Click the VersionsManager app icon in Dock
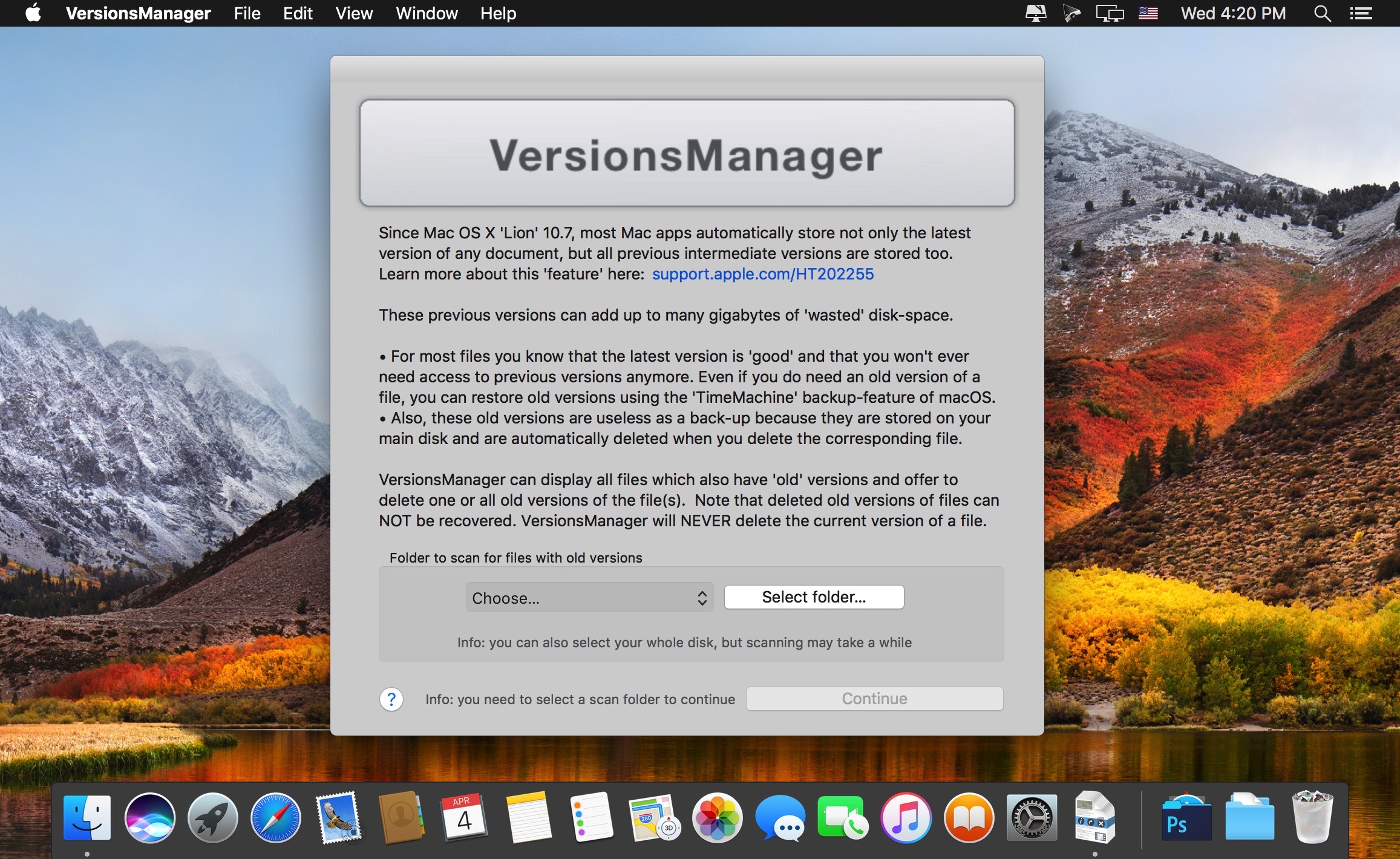The width and height of the screenshot is (1400, 859). coord(1095,817)
